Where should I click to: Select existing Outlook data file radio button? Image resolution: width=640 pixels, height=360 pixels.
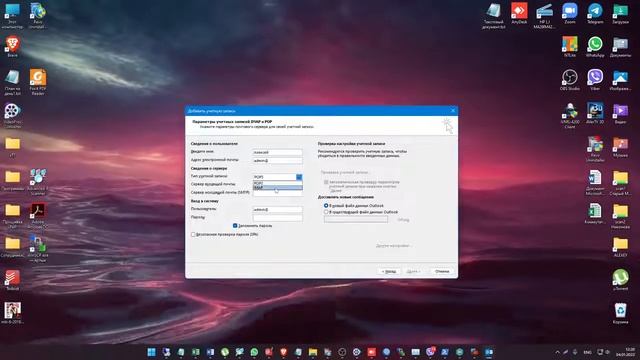point(326,212)
